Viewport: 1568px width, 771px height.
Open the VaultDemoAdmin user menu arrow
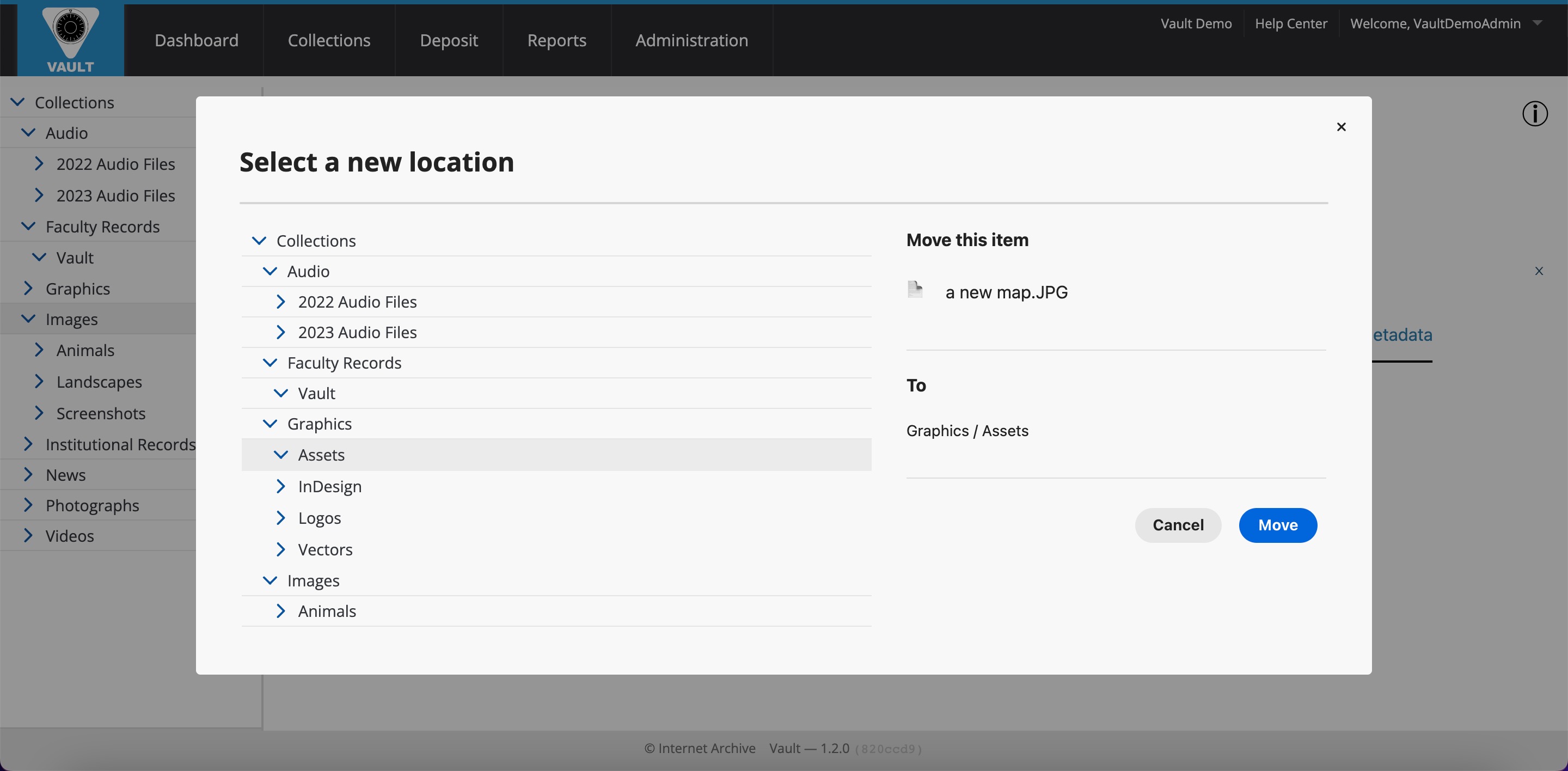pos(1538,23)
